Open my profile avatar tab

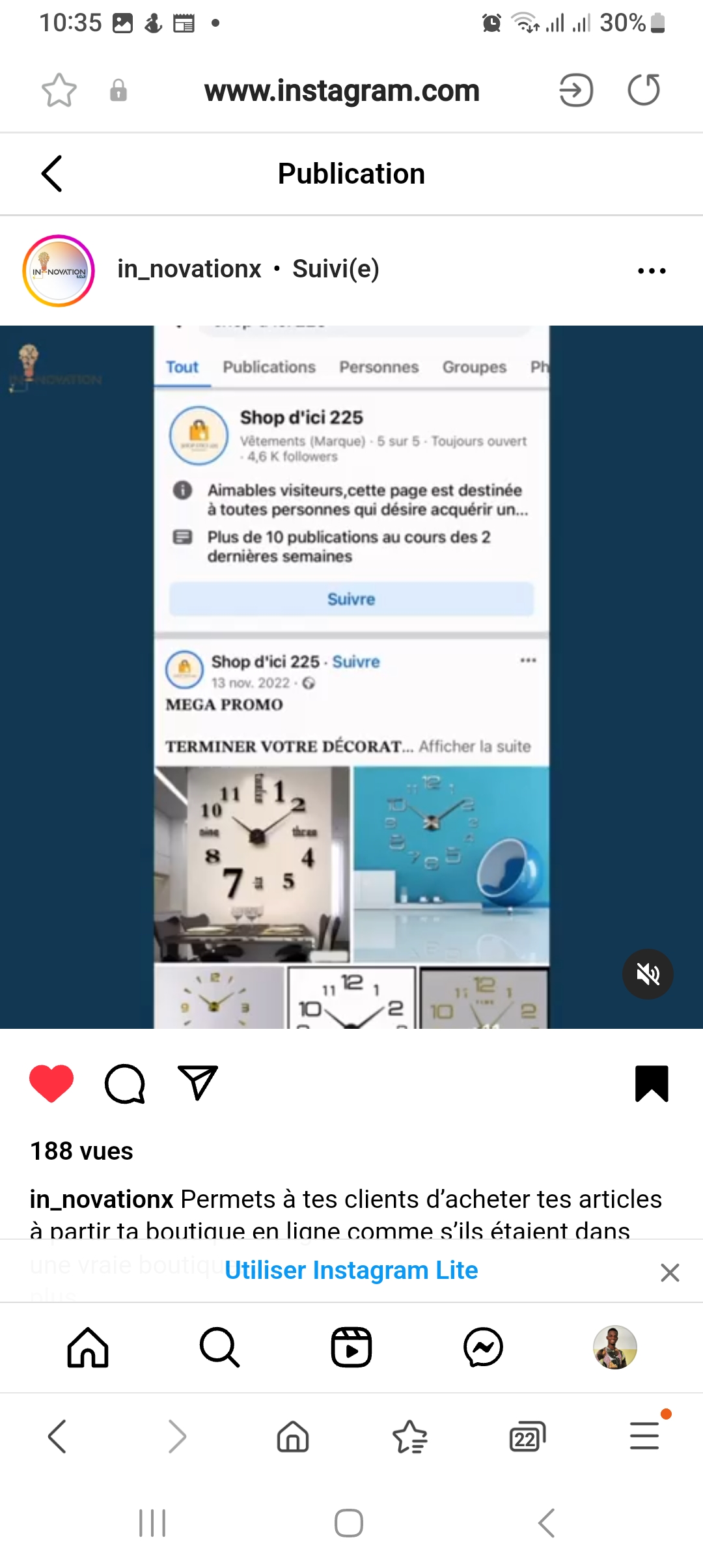click(x=615, y=1347)
